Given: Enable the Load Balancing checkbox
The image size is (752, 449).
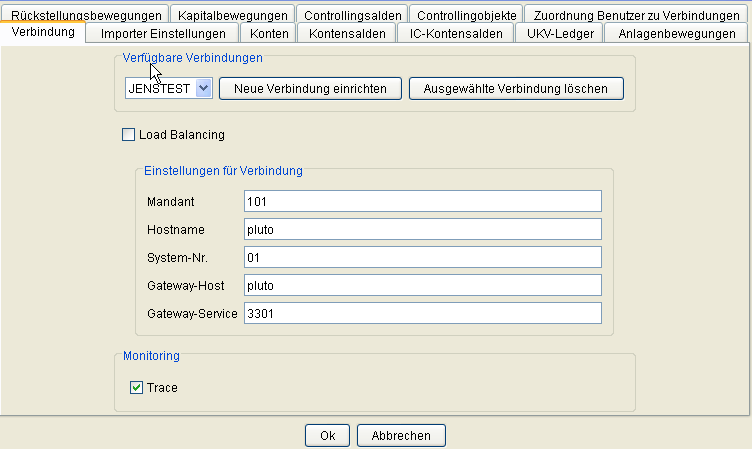Looking at the screenshot, I should click(x=129, y=135).
